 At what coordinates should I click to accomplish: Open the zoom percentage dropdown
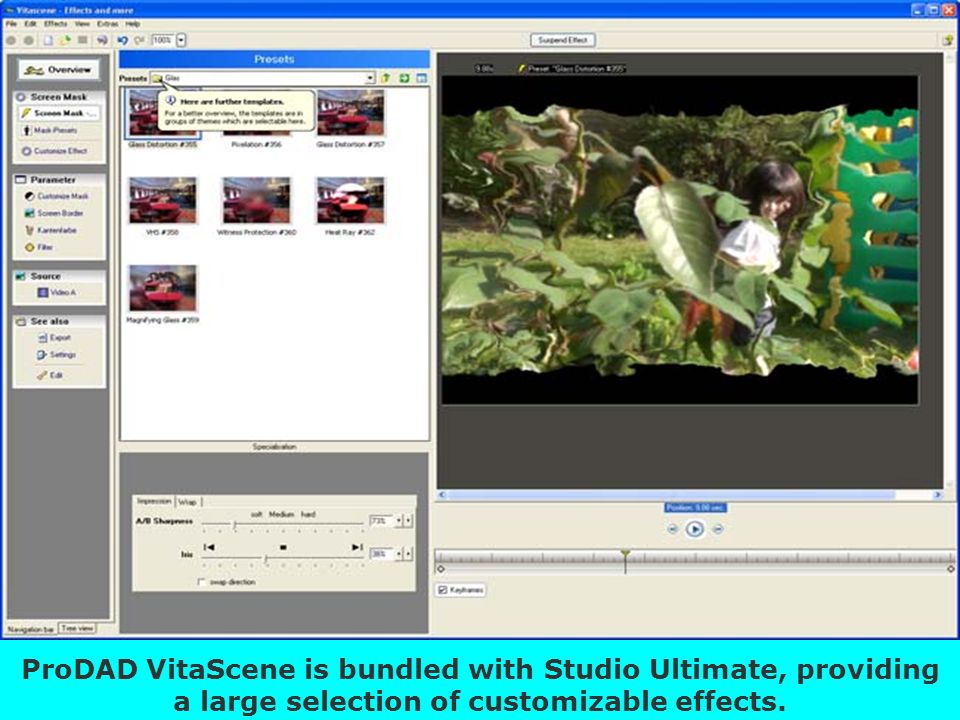pyautogui.click(x=181, y=40)
